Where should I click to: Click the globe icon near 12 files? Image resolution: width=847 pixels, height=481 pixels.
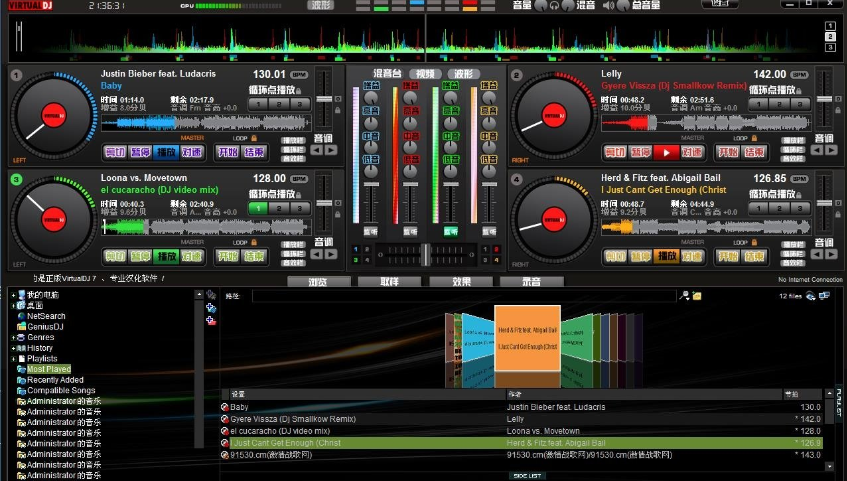coord(810,296)
